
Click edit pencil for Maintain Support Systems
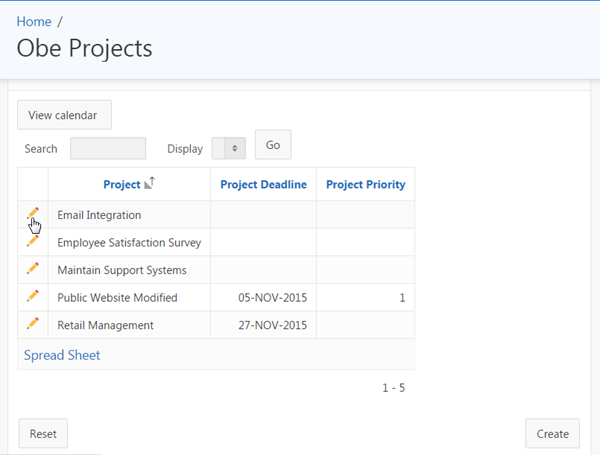(x=33, y=268)
